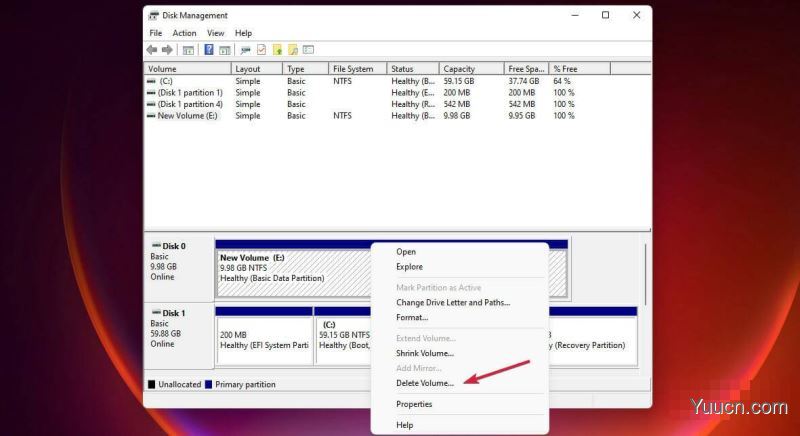
Task: Open the Action menu
Action: pos(184,33)
